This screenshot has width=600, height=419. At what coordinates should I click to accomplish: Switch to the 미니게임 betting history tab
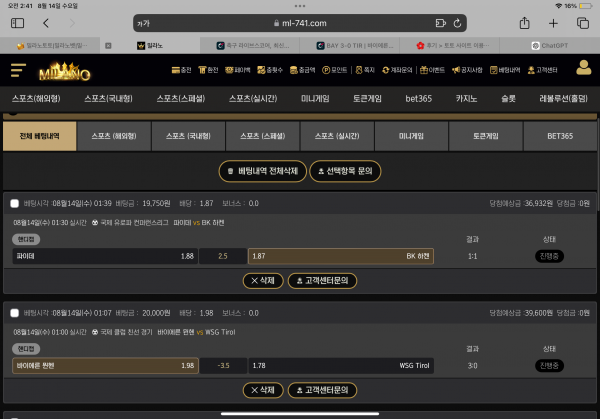[411, 136]
